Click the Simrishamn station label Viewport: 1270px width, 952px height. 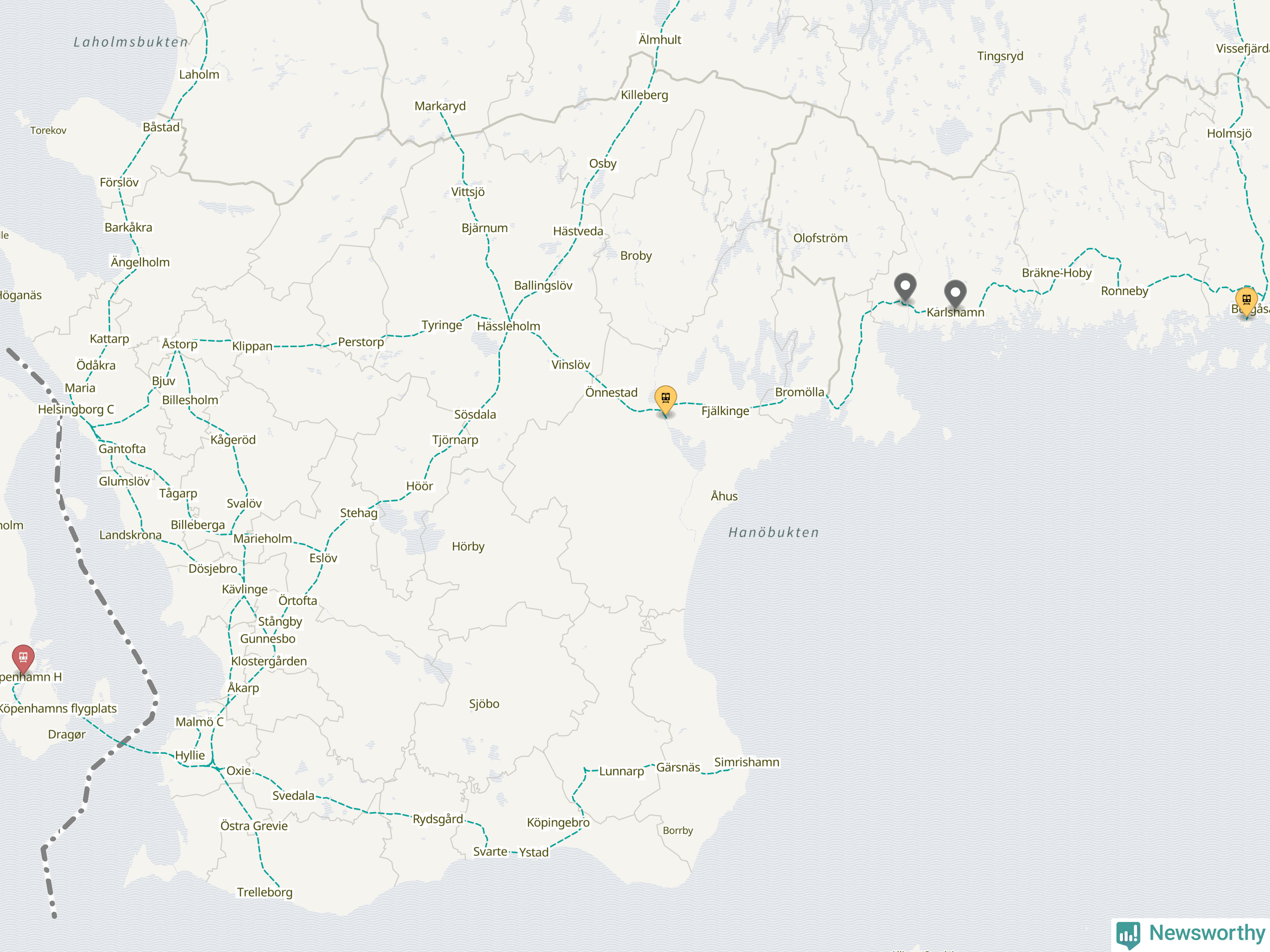pos(747,762)
